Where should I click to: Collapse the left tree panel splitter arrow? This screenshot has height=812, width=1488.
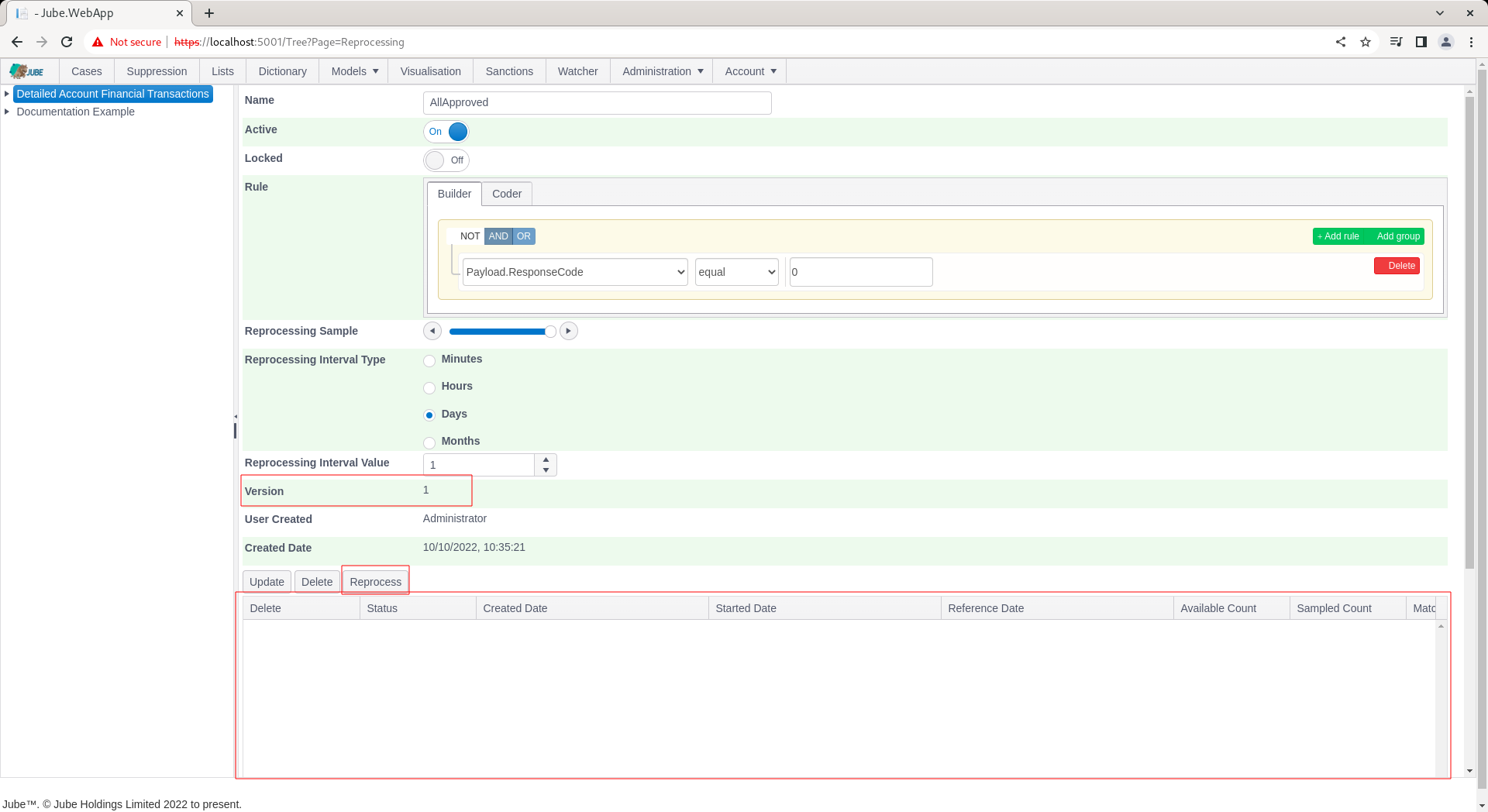tap(236, 417)
